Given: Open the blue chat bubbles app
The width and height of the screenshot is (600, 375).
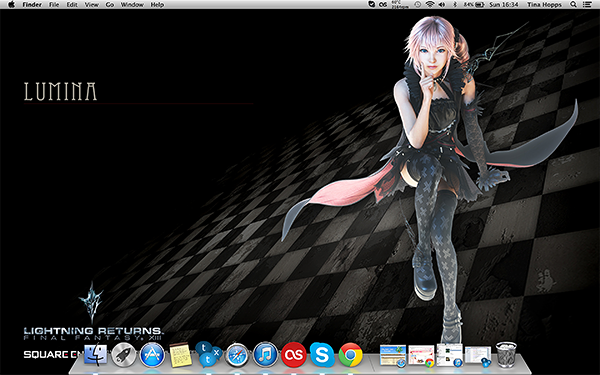Looking at the screenshot, I should pyautogui.click(x=209, y=354).
